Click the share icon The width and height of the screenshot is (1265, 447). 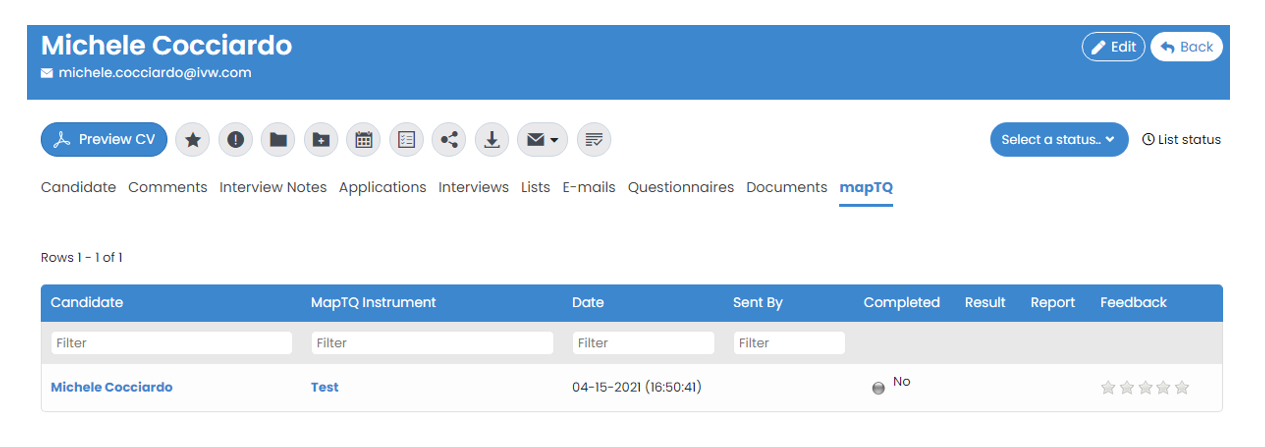pos(449,140)
